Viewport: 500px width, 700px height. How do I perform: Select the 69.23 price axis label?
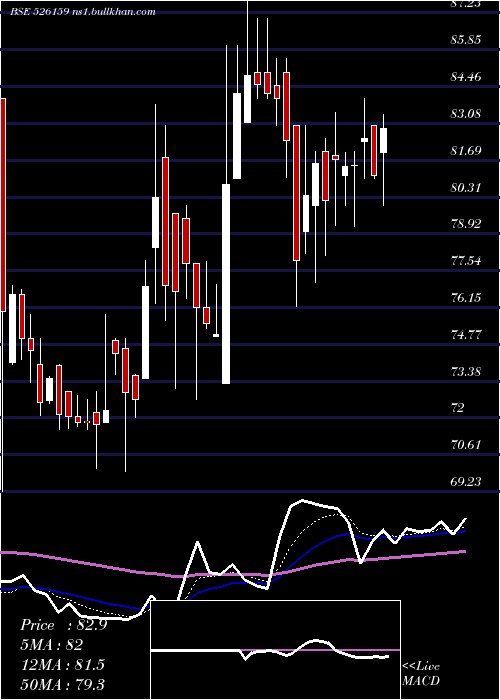[466, 482]
